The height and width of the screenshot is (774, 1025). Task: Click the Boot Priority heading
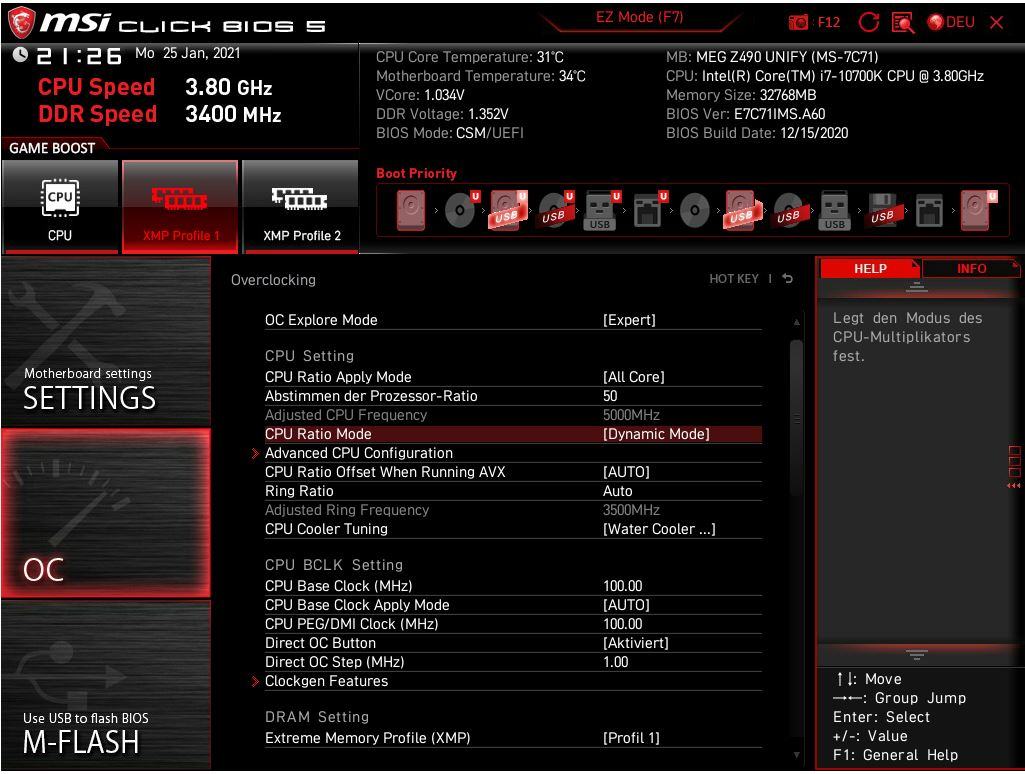point(416,173)
